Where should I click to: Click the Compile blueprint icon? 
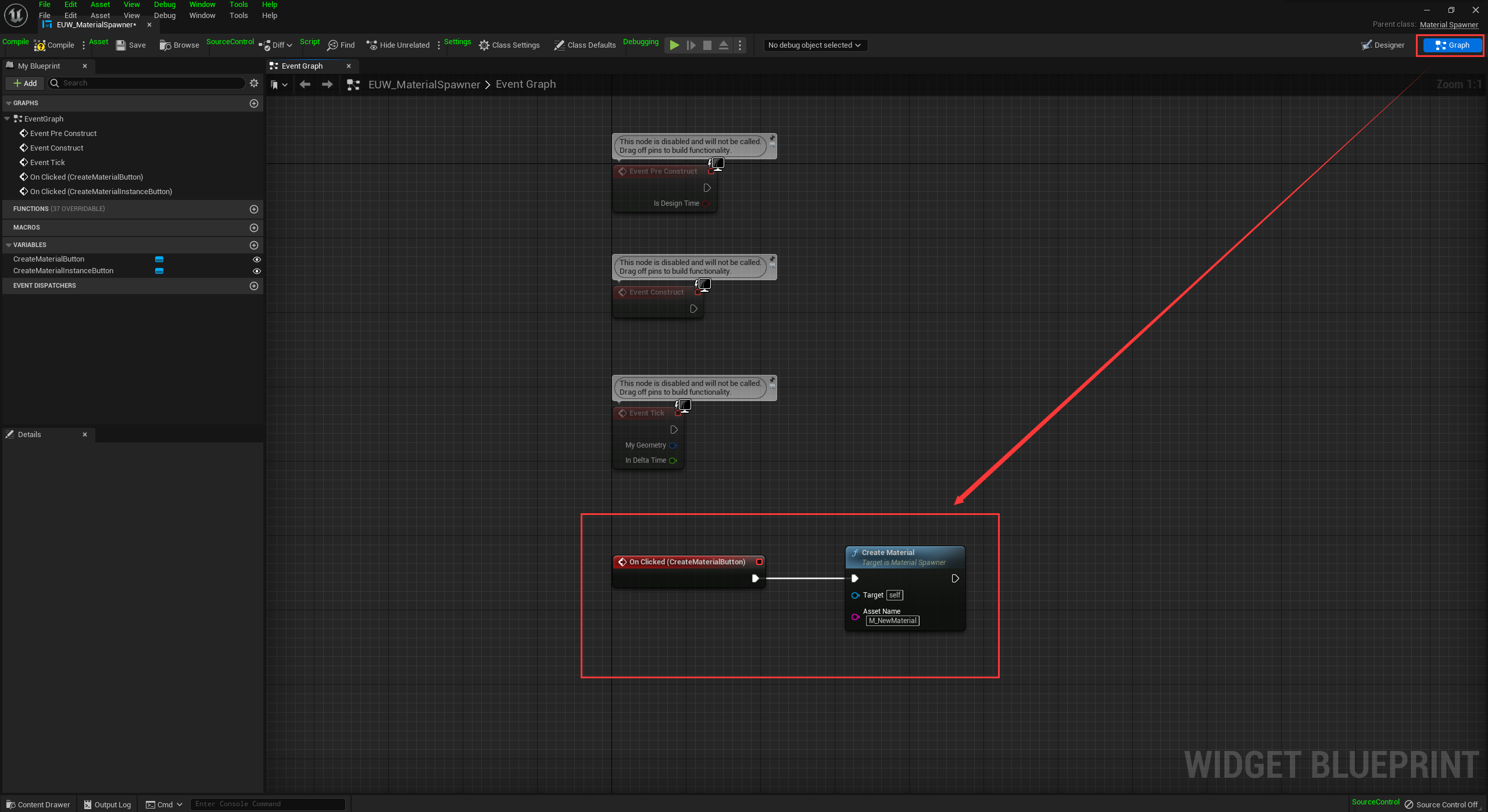40,45
